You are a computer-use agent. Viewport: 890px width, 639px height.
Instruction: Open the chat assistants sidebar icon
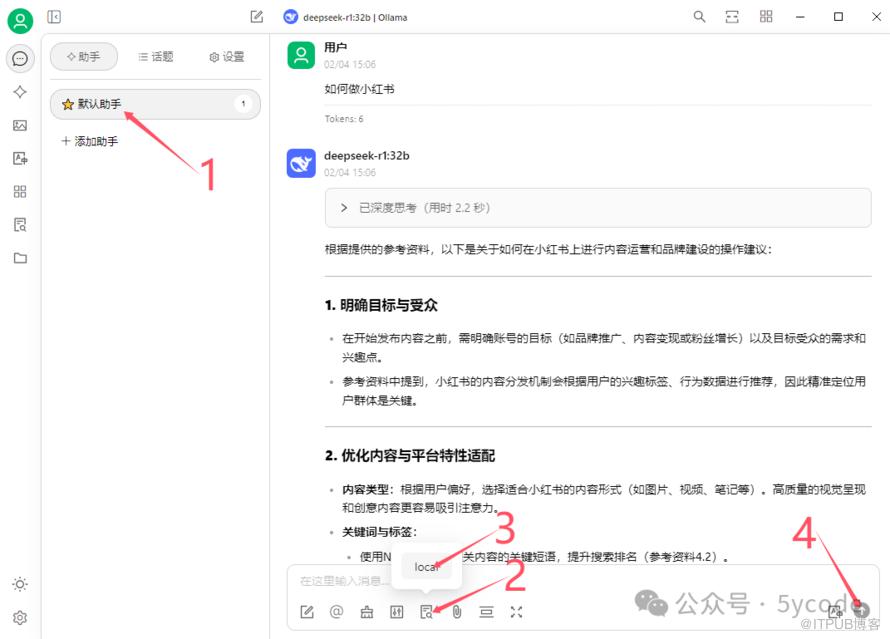click(x=20, y=58)
